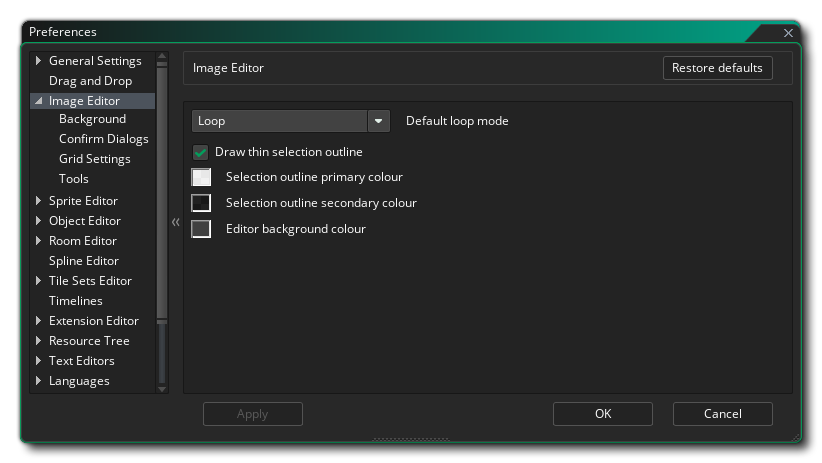Toggle Draw thin selection outline checkbox

tap(201, 152)
